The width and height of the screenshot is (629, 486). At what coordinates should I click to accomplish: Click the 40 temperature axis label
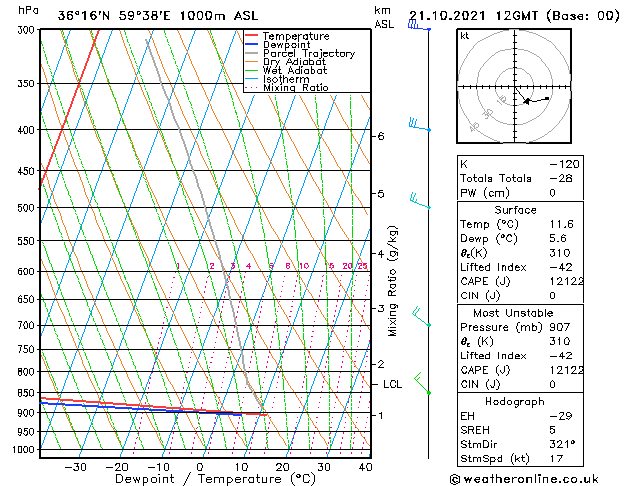365,467
